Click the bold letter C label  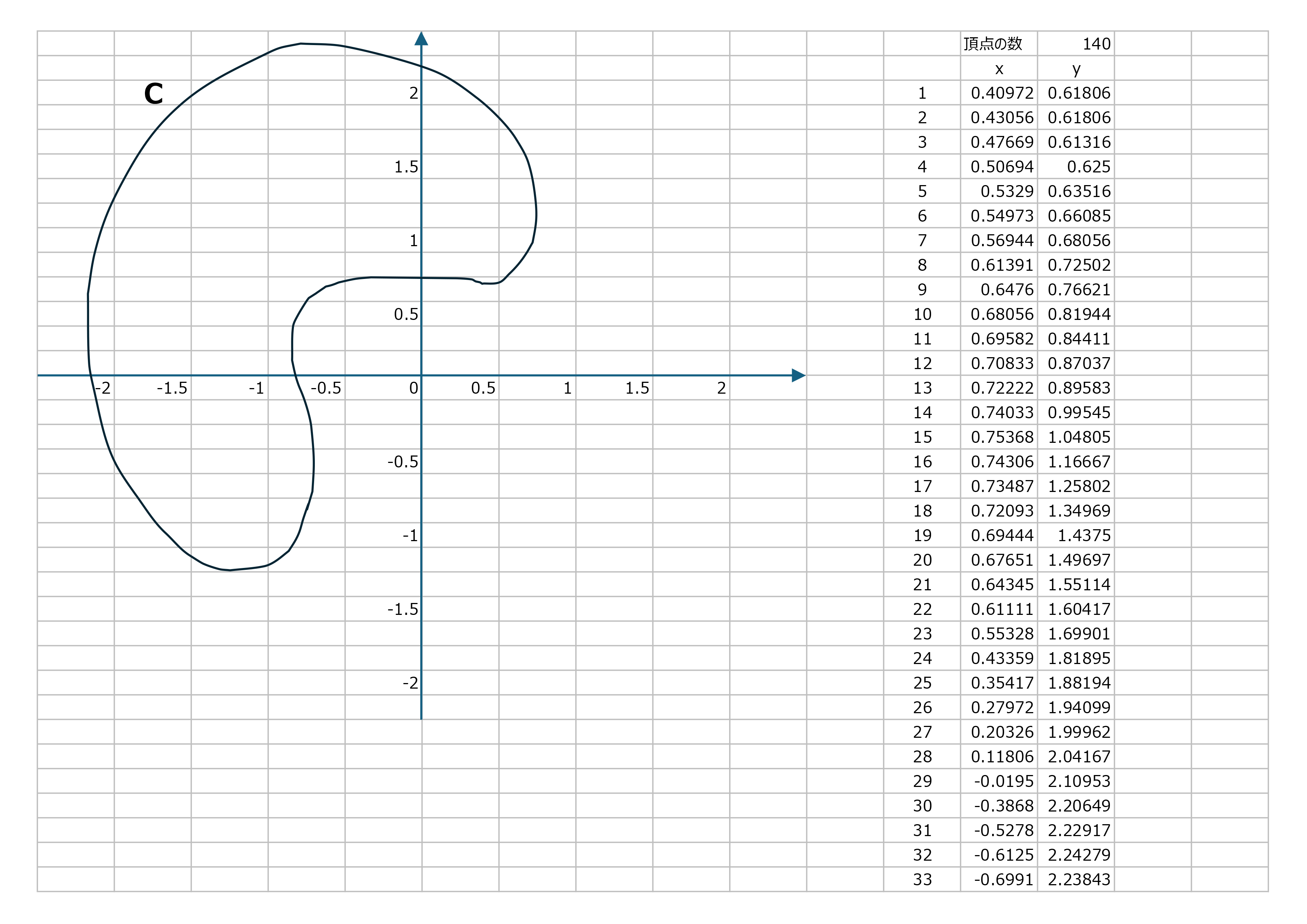click(154, 94)
